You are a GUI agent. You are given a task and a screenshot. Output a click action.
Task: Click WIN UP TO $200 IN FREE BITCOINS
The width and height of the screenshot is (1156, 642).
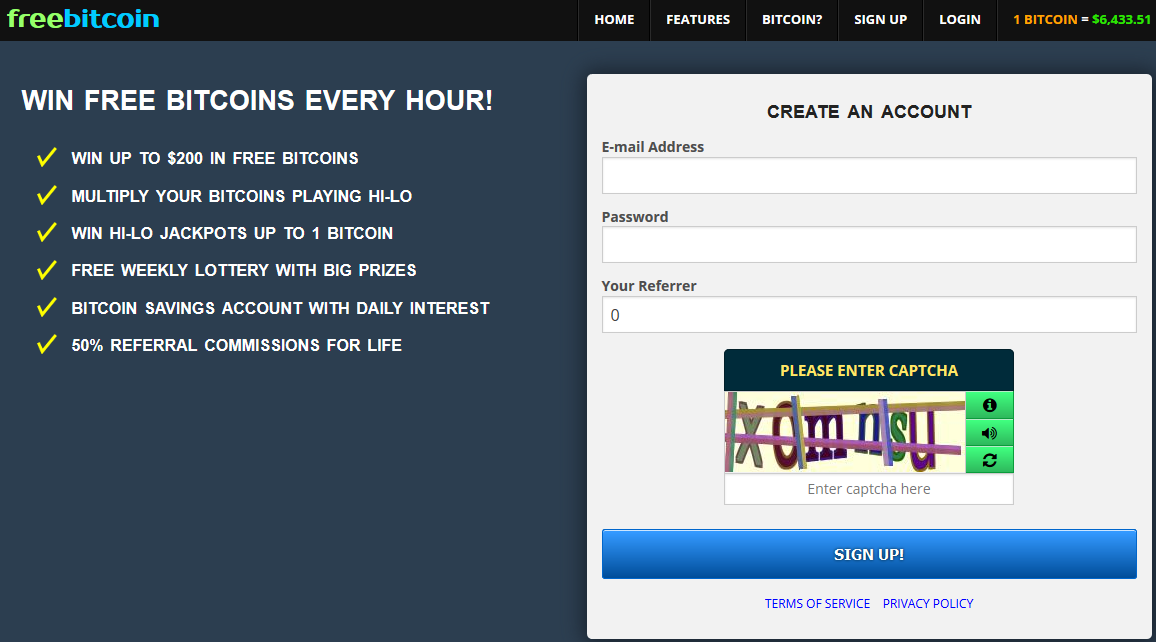tap(215, 158)
